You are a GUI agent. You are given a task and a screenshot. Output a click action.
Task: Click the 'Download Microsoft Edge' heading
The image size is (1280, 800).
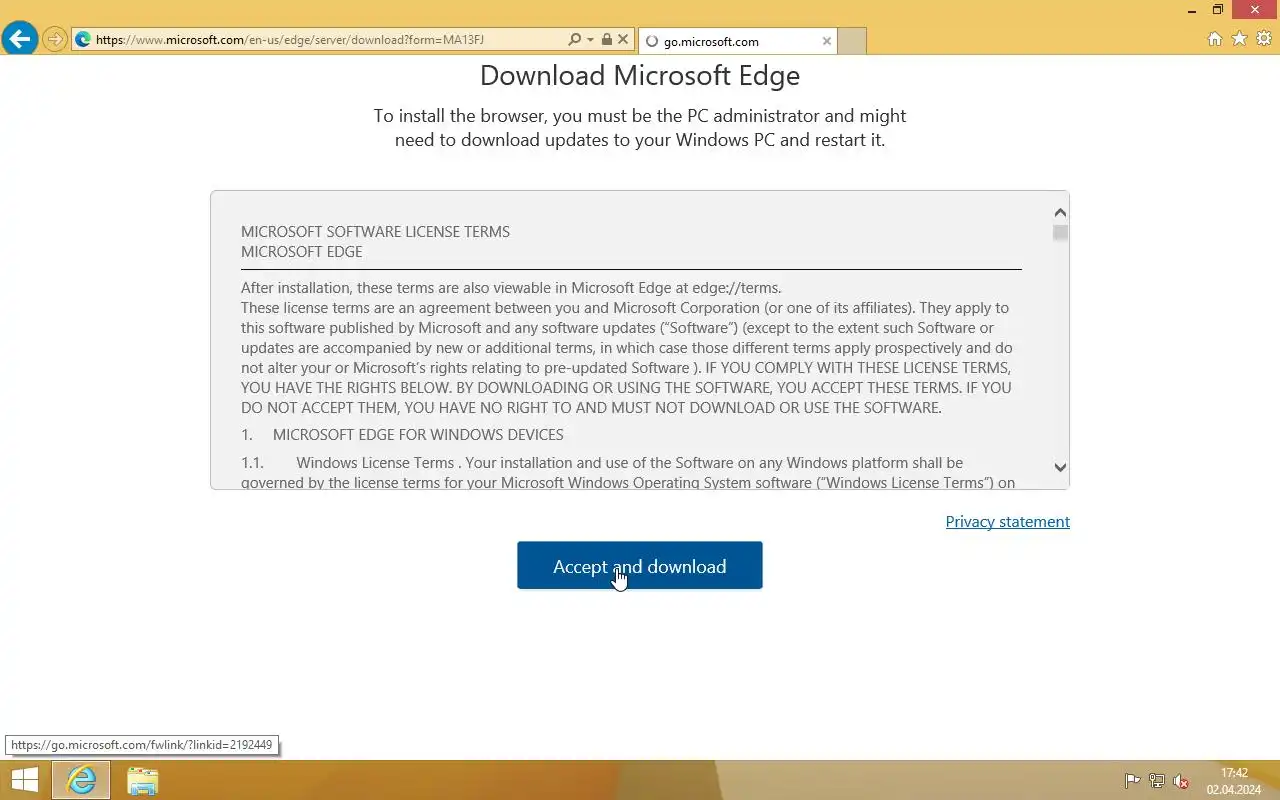coord(640,75)
